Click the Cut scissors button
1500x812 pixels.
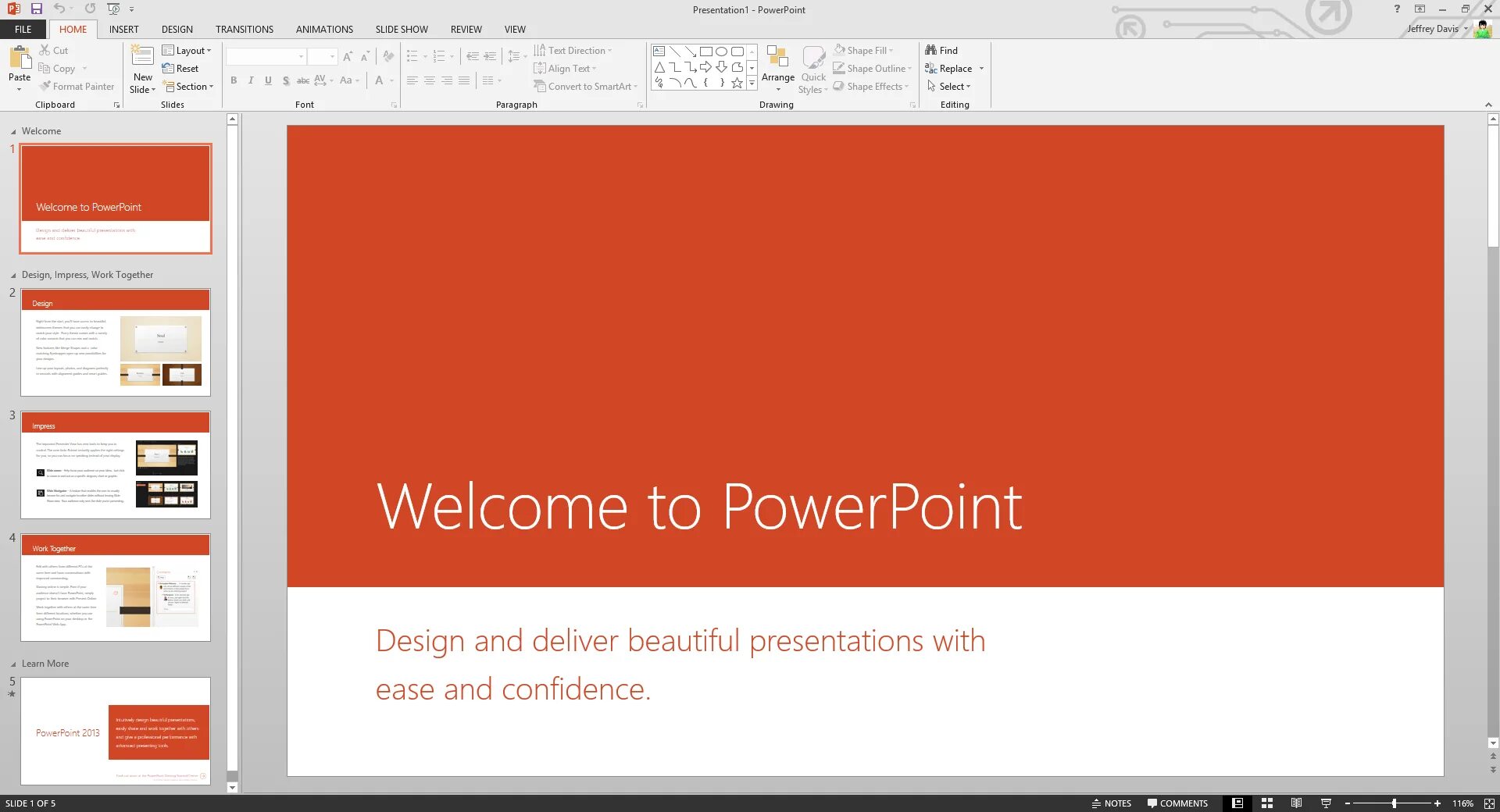click(x=54, y=50)
